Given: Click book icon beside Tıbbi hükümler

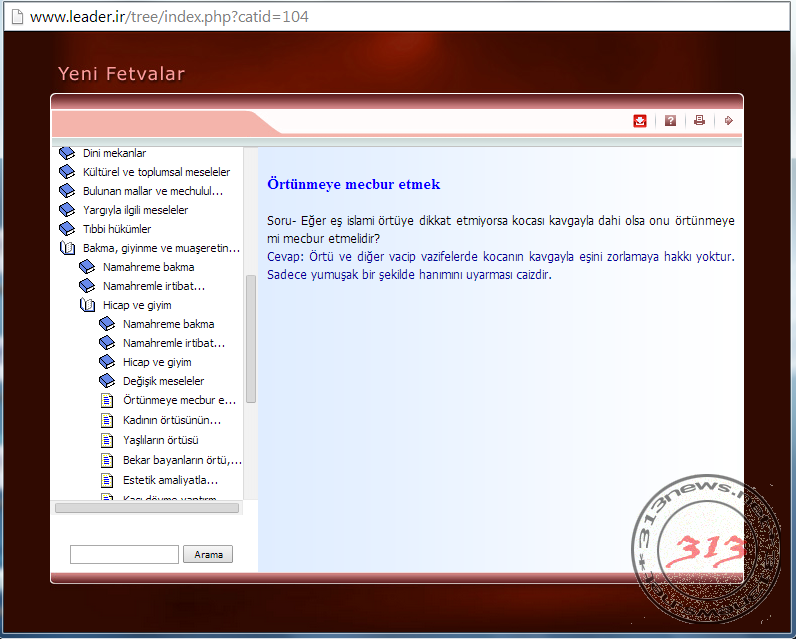Looking at the screenshot, I should (67, 229).
